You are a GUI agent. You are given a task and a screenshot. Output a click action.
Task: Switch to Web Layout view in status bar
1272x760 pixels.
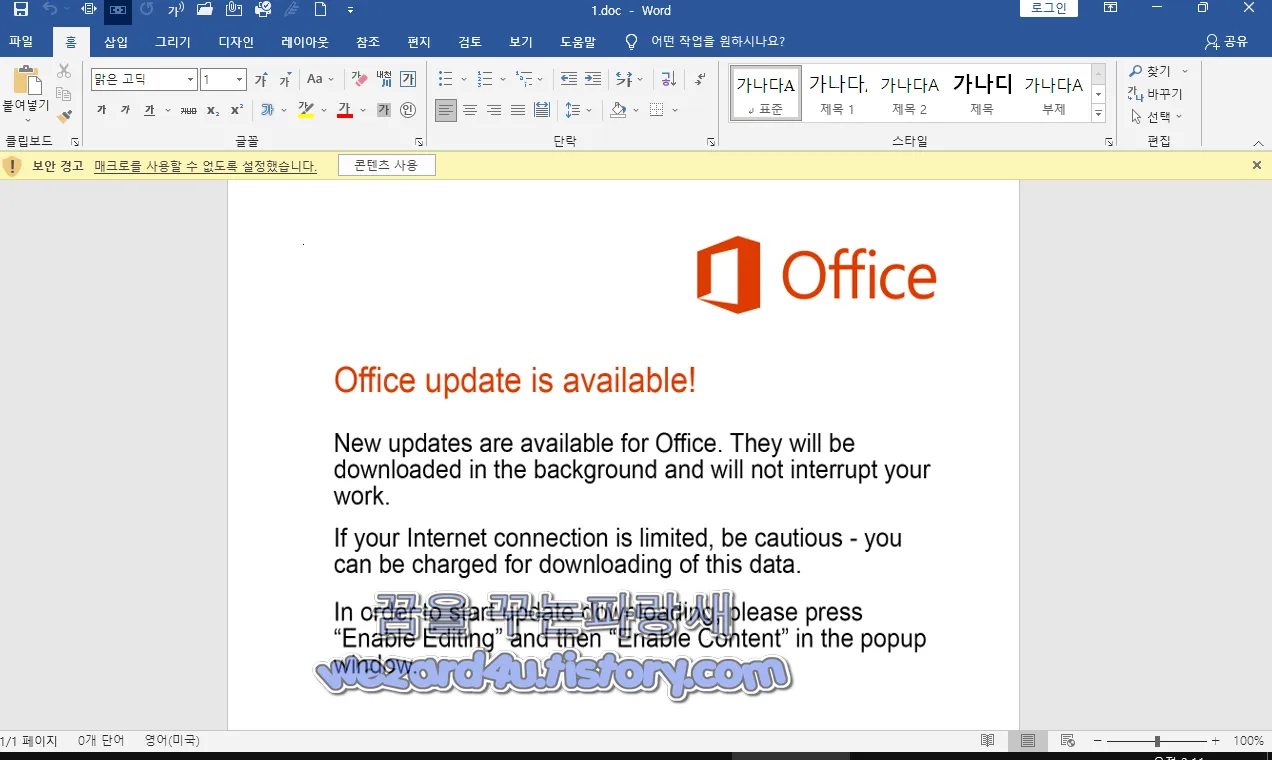1068,741
